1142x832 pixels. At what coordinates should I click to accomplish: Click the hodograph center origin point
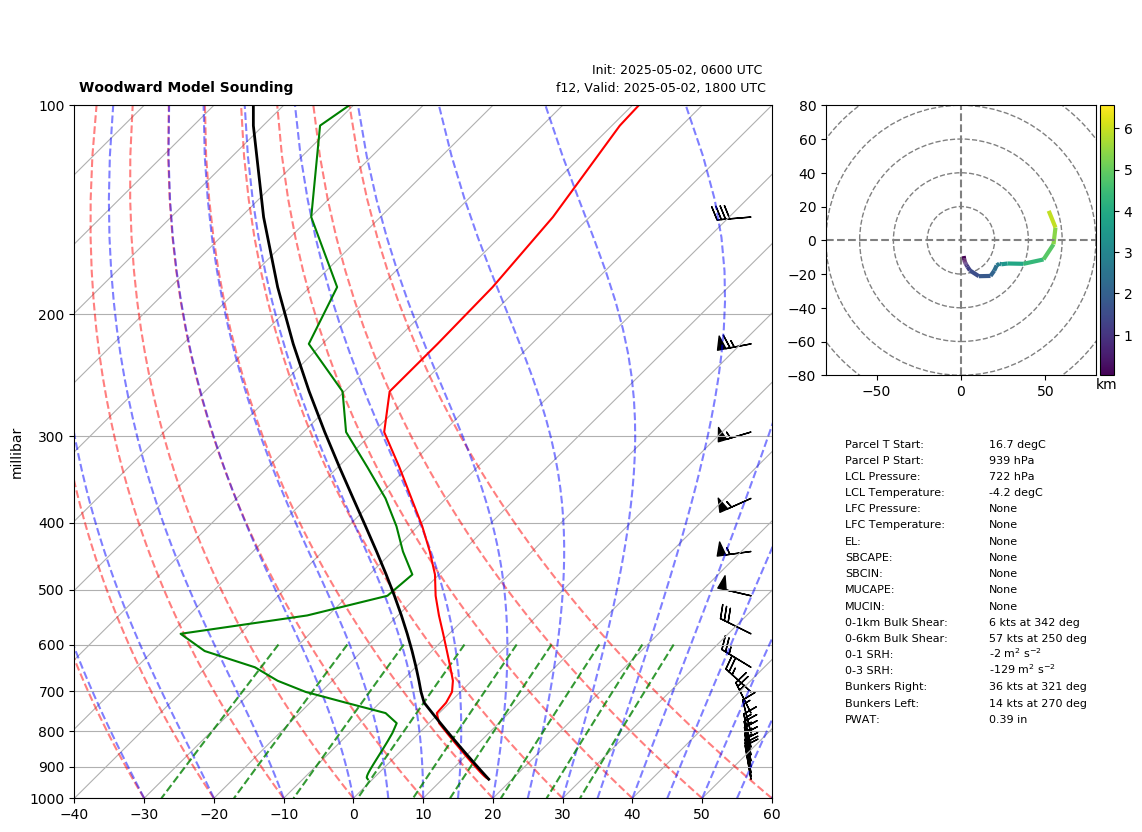pos(961,240)
